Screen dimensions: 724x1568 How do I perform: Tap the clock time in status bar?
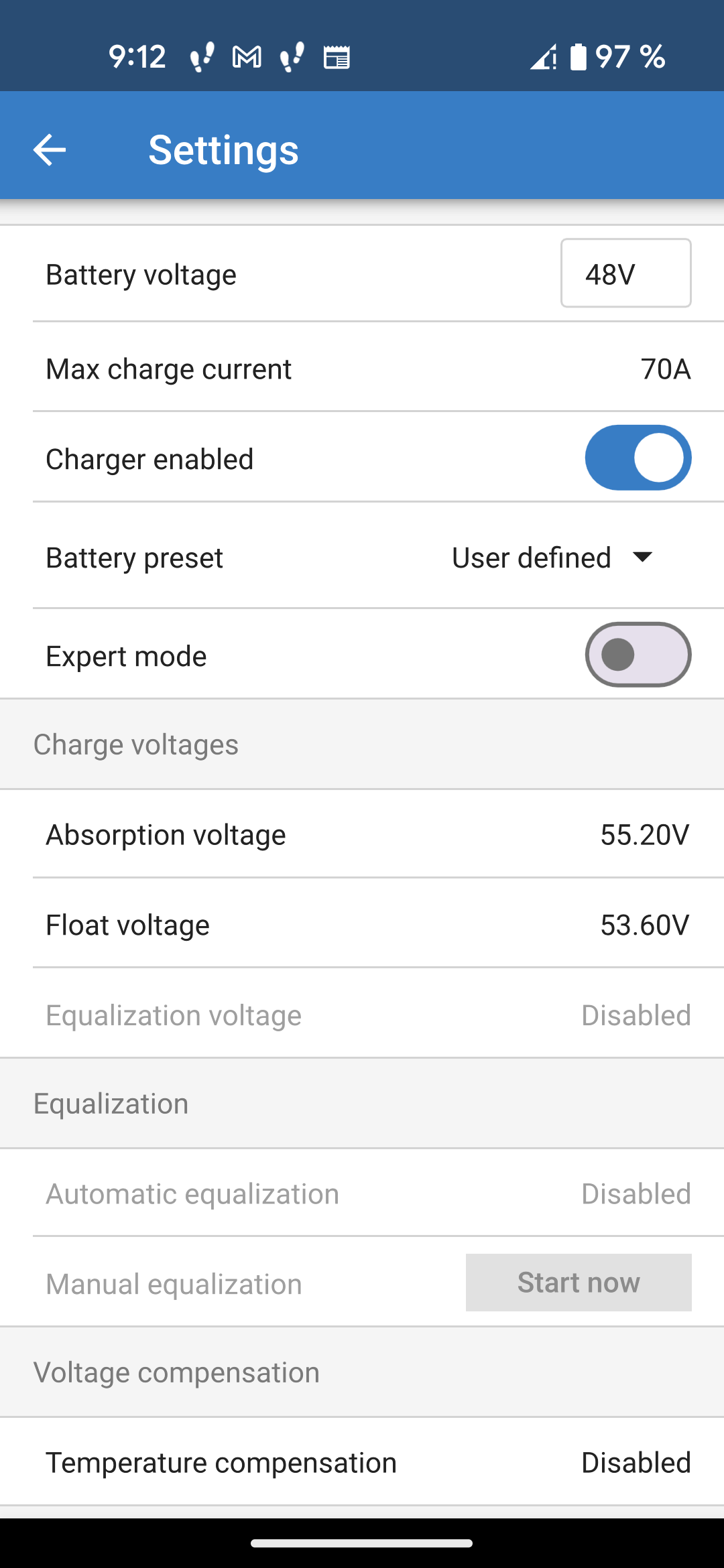click(x=137, y=57)
